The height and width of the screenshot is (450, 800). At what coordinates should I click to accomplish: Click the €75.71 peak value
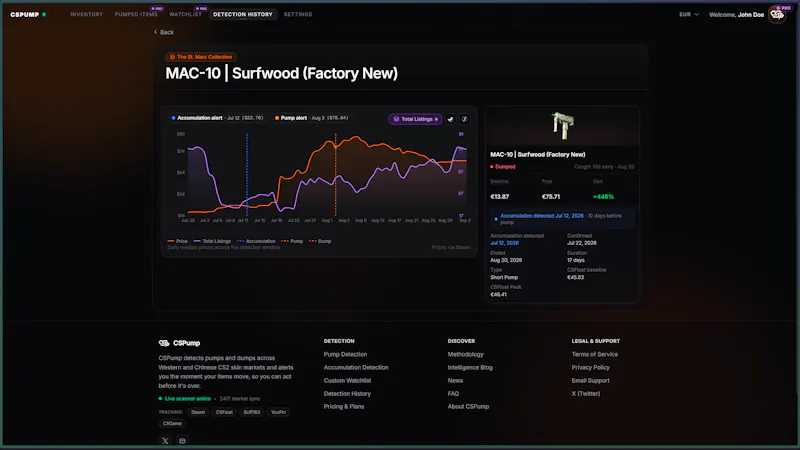(551, 196)
